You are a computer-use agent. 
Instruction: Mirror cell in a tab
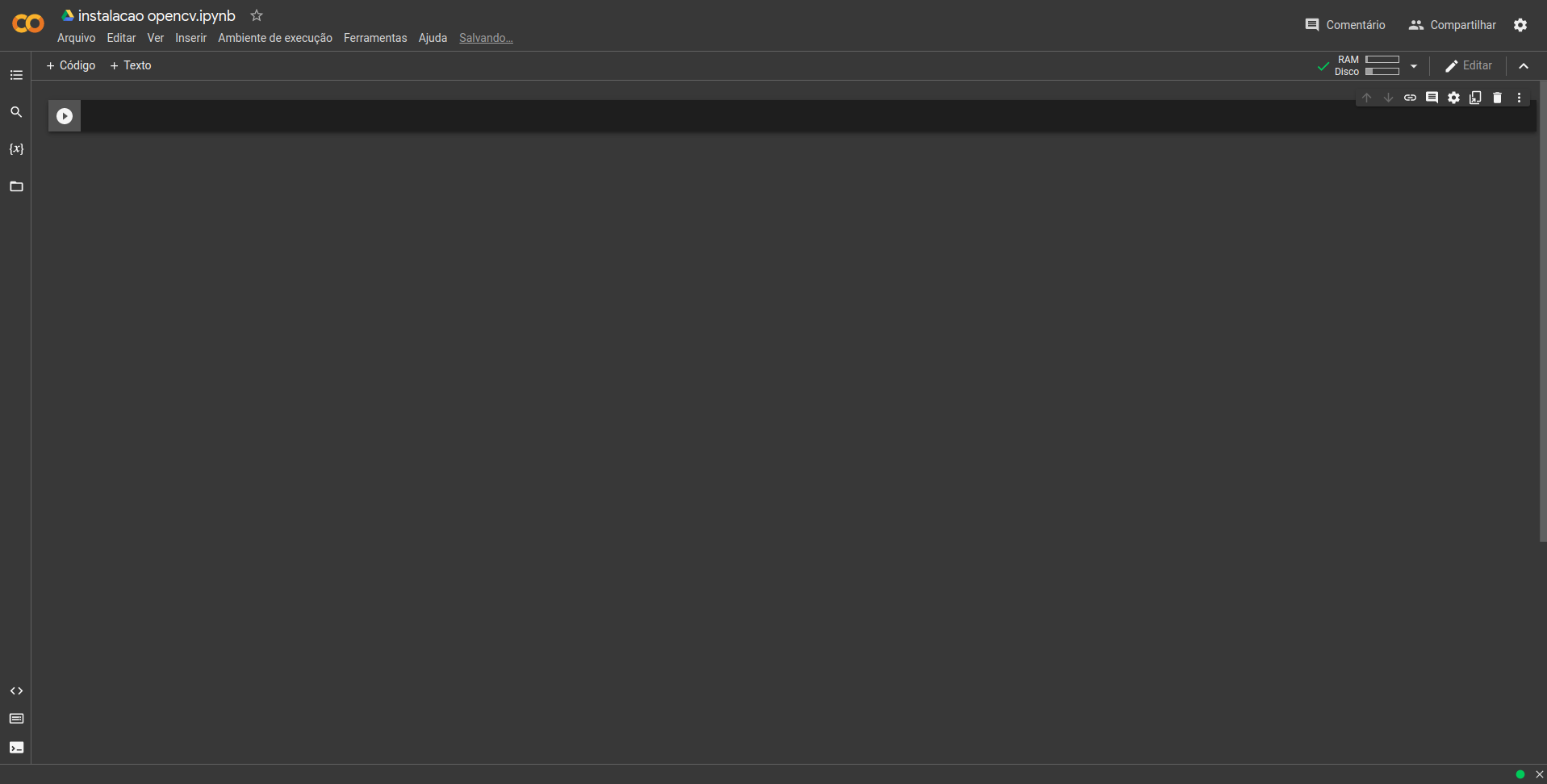click(1475, 98)
